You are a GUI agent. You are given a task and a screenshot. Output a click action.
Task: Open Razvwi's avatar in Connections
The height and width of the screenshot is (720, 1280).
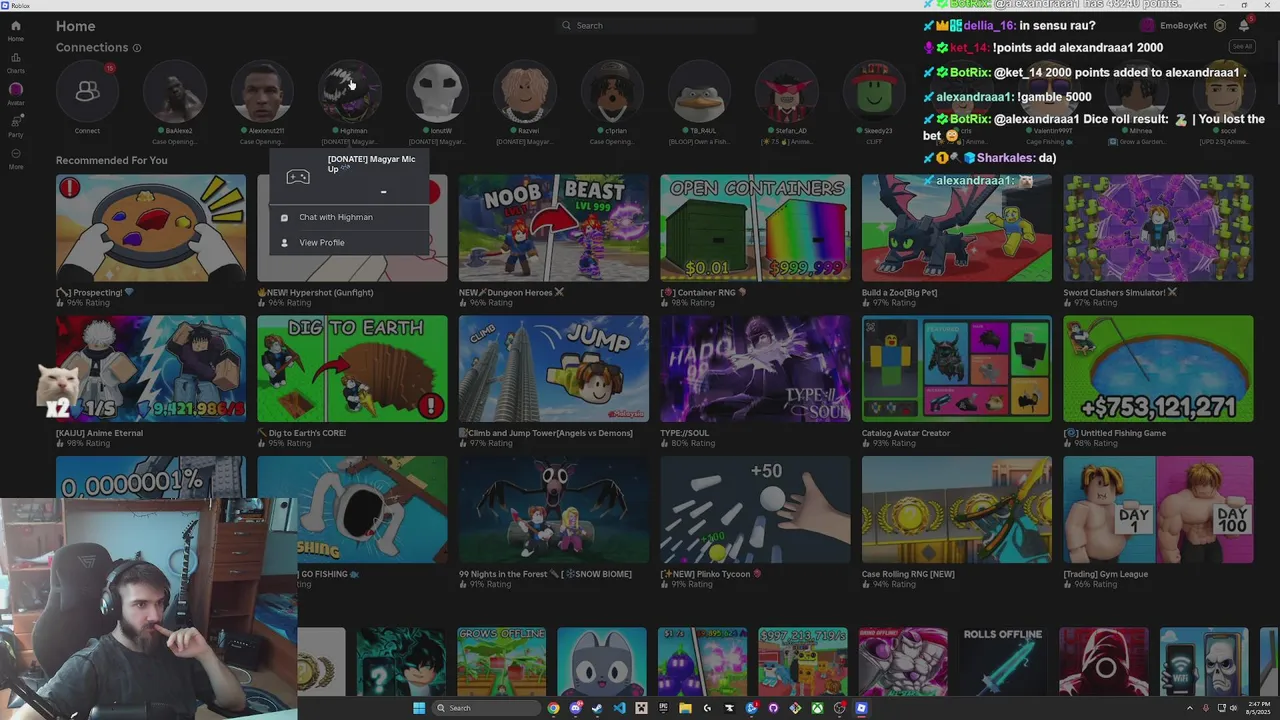coord(524,92)
